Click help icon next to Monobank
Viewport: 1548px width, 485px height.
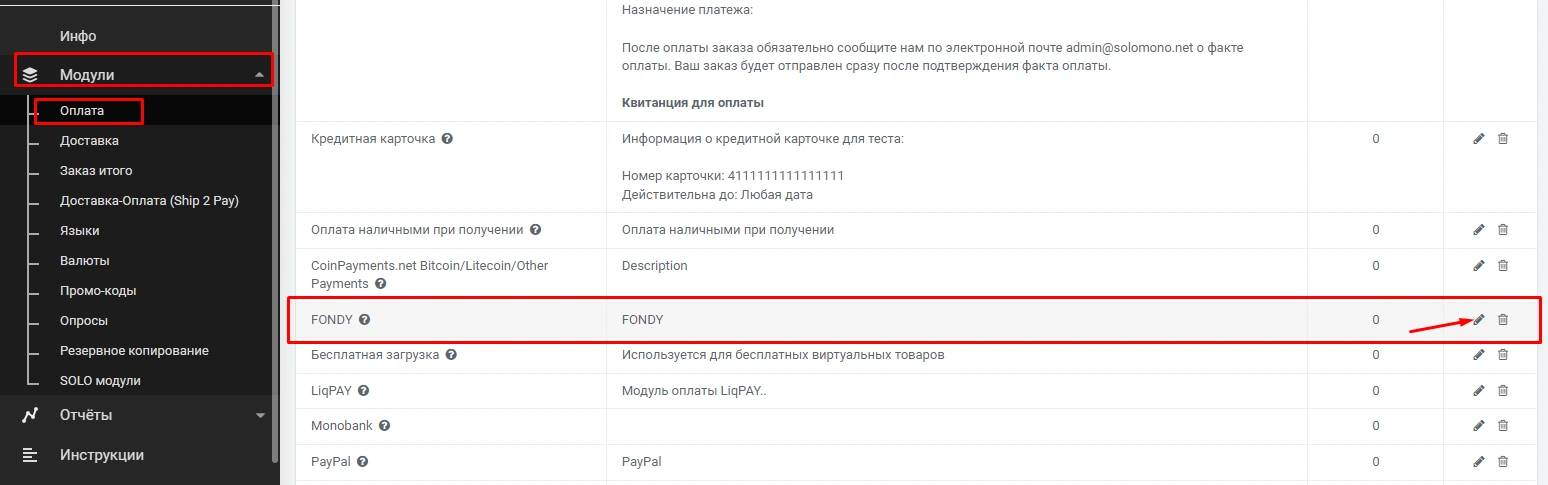384,426
